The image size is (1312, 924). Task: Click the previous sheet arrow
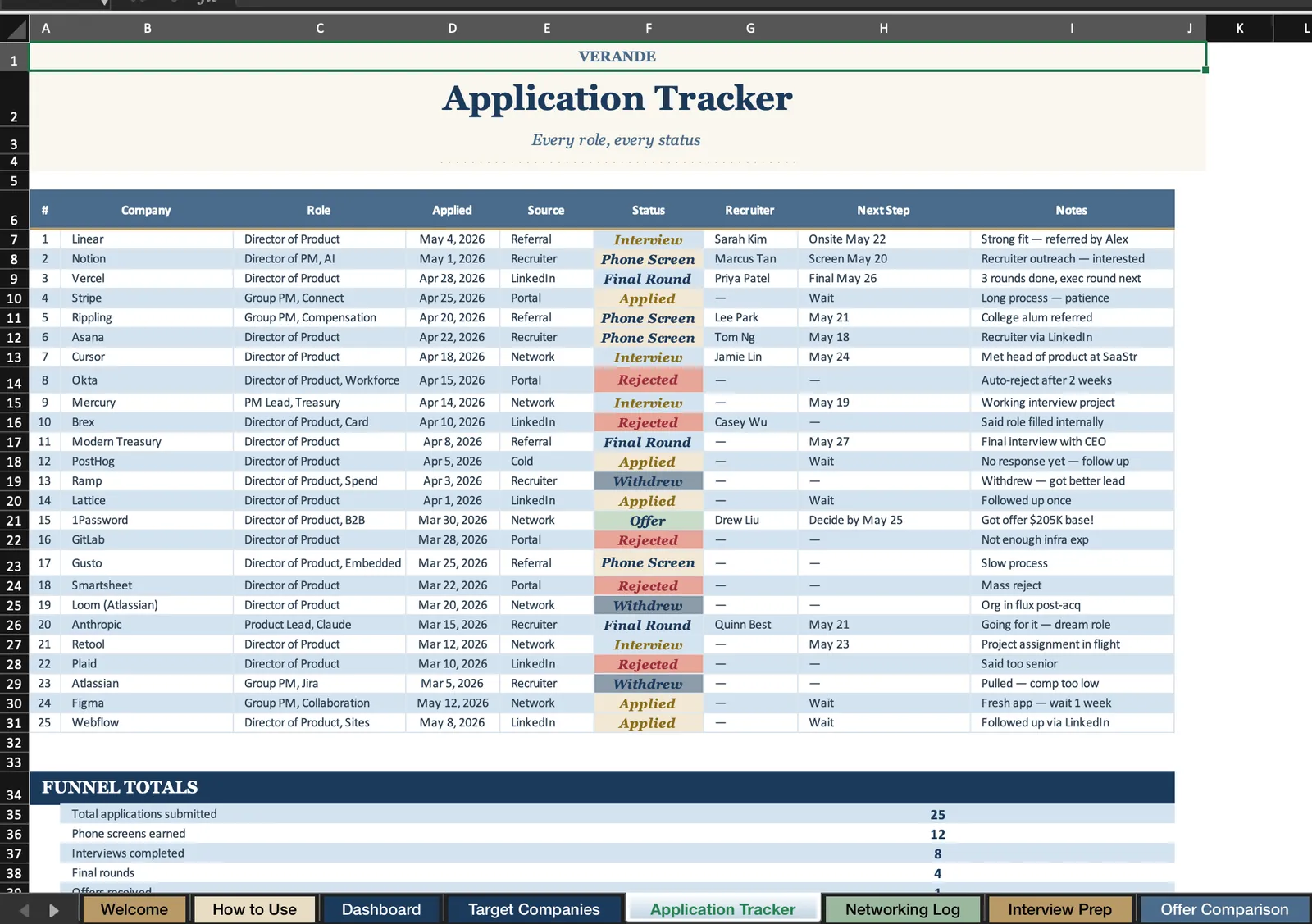pos(25,910)
